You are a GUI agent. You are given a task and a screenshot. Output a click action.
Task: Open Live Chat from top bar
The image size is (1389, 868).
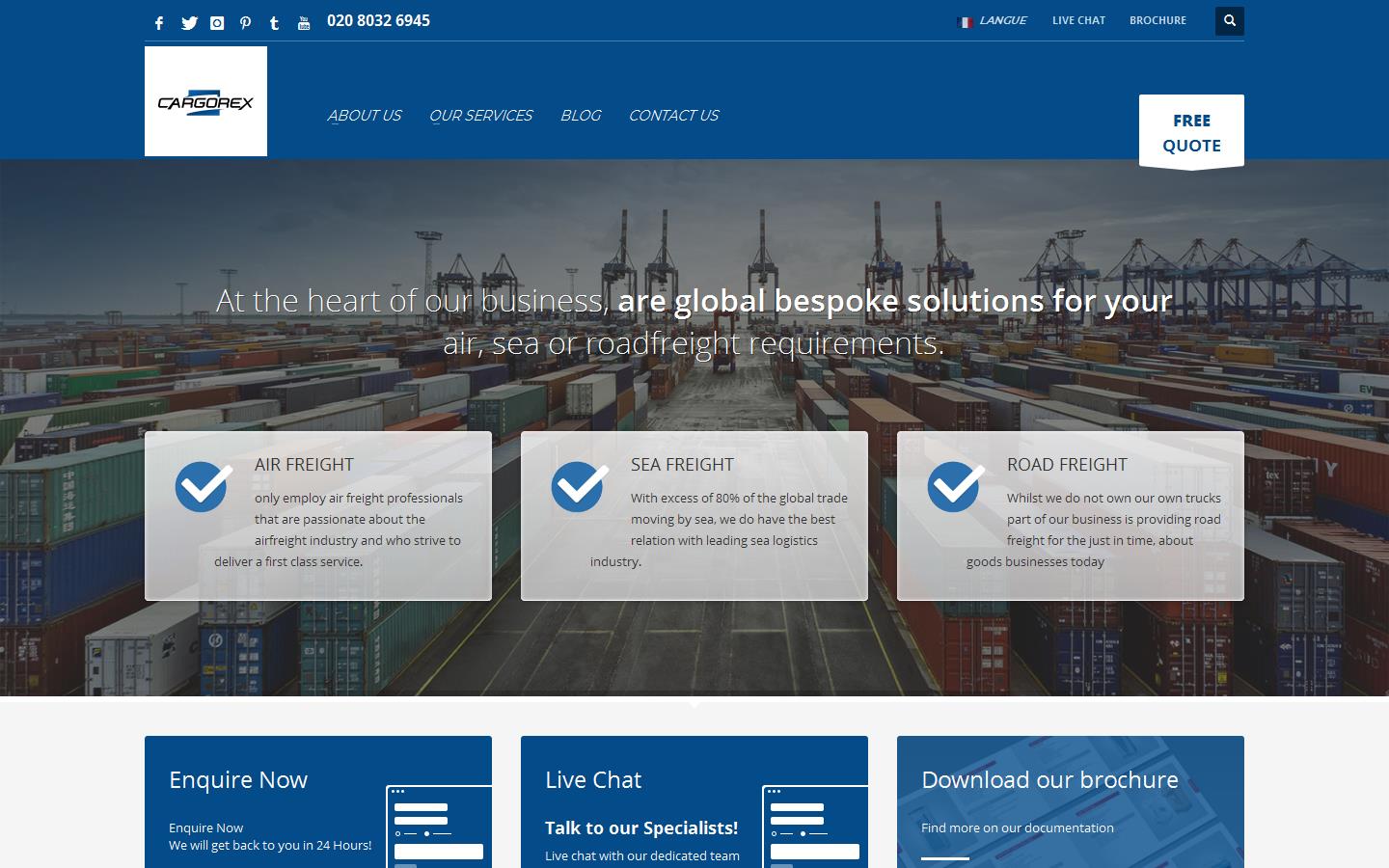click(1078, 20)
